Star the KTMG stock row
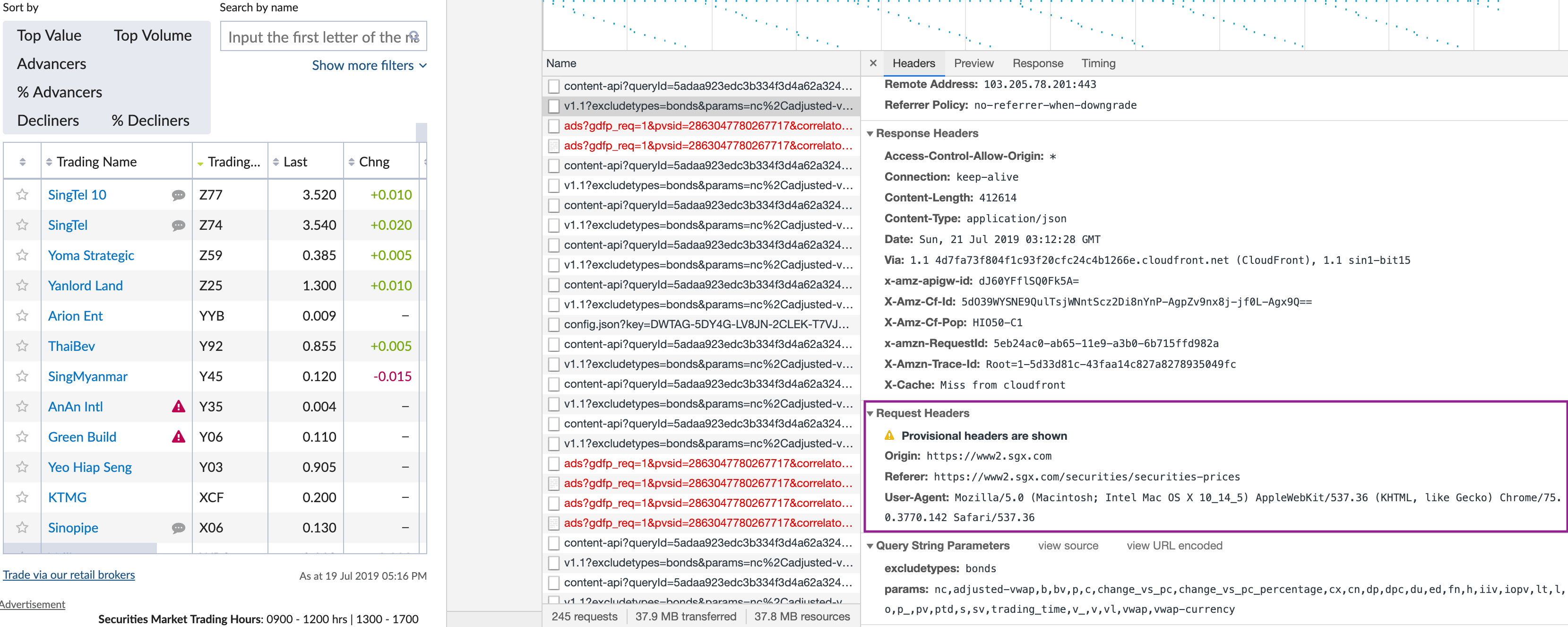Image resolution: width=1568 pixels, height=627 pixels. (23, 497)
